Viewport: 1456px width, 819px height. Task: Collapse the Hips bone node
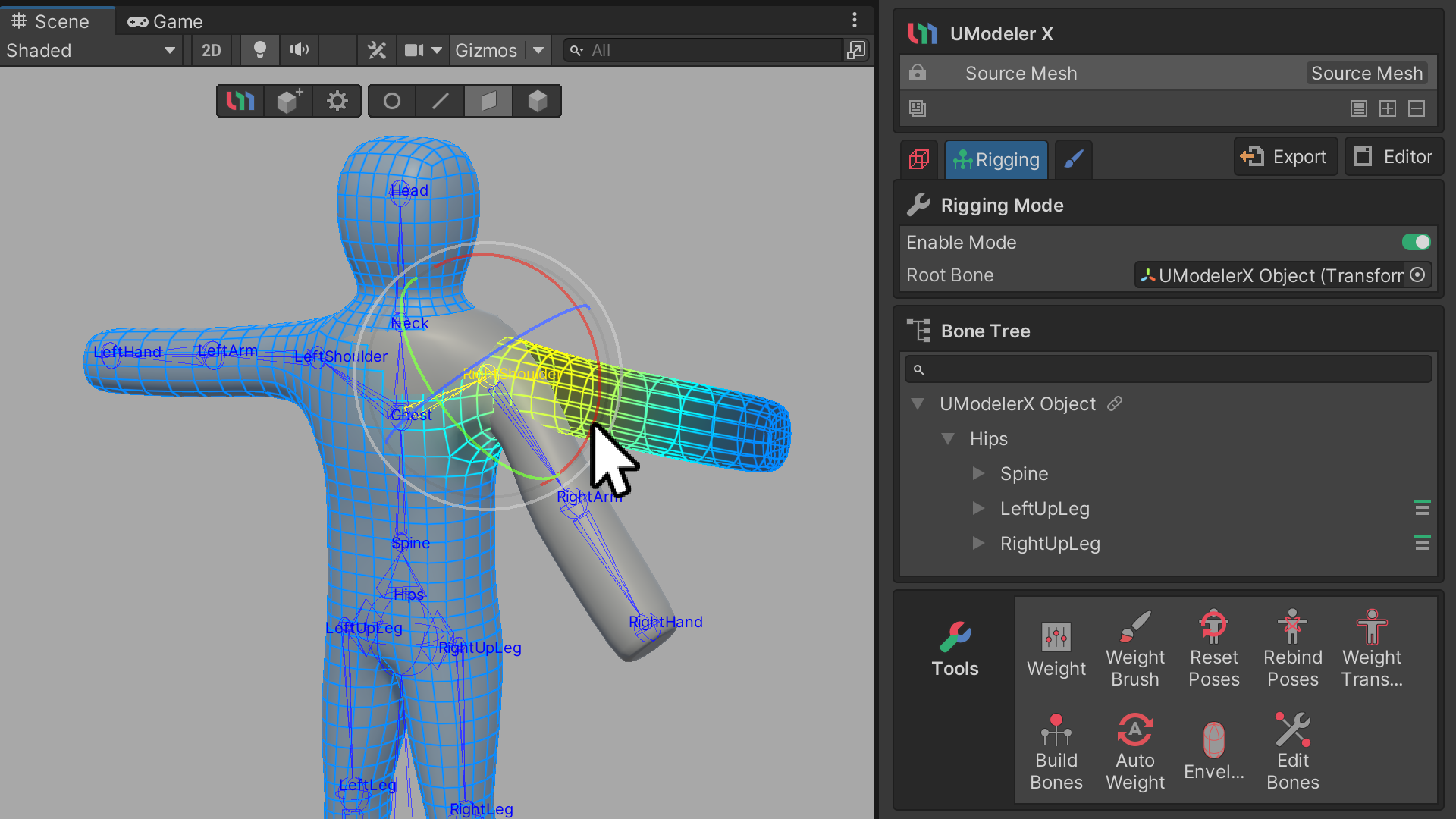click(948, 438)
